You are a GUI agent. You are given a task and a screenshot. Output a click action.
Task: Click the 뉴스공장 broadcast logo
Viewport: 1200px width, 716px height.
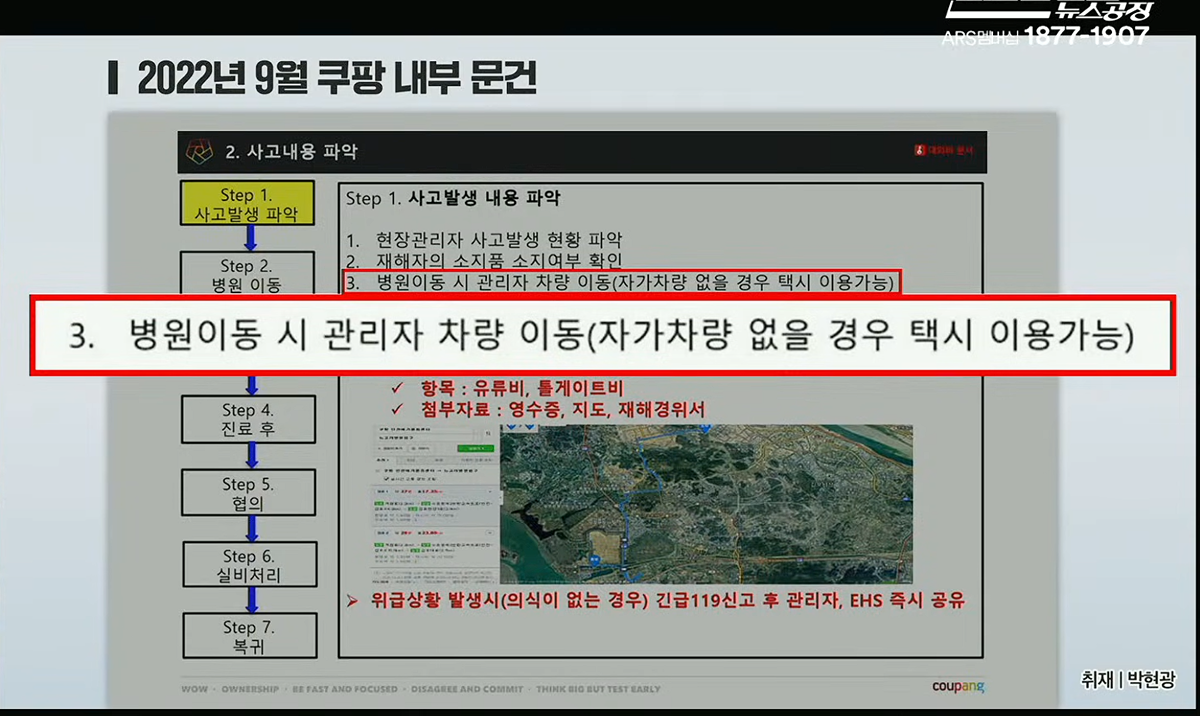pos(1101,11)
